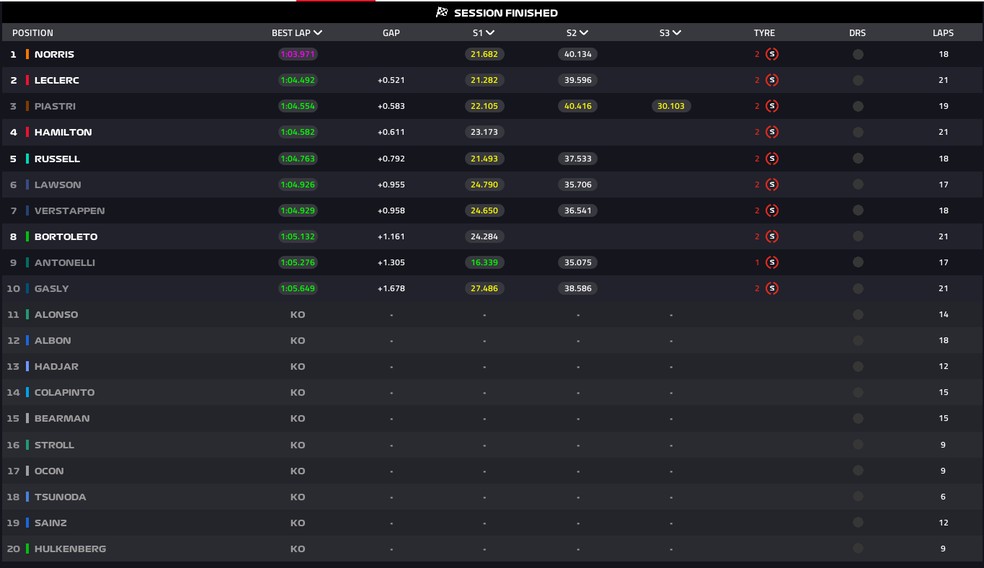
Task: Click Leclerc's best lap 1:04.492
Action: [297, 80]
